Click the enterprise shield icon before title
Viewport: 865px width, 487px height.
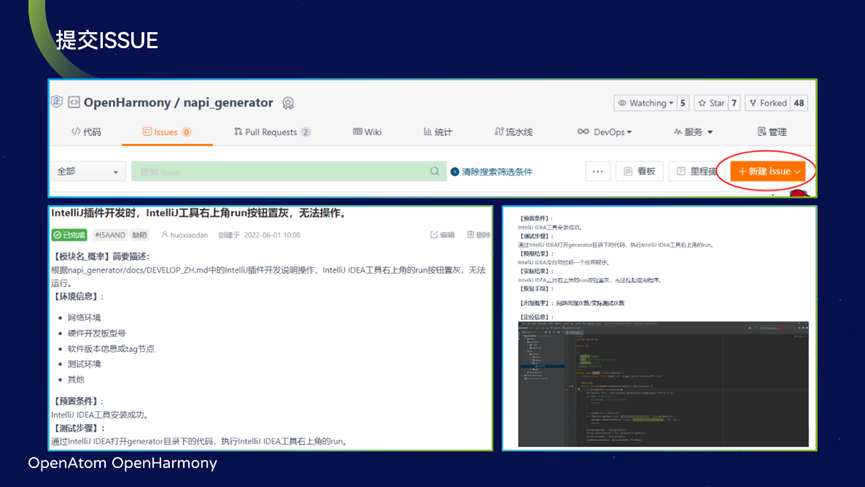coord(57,101)
